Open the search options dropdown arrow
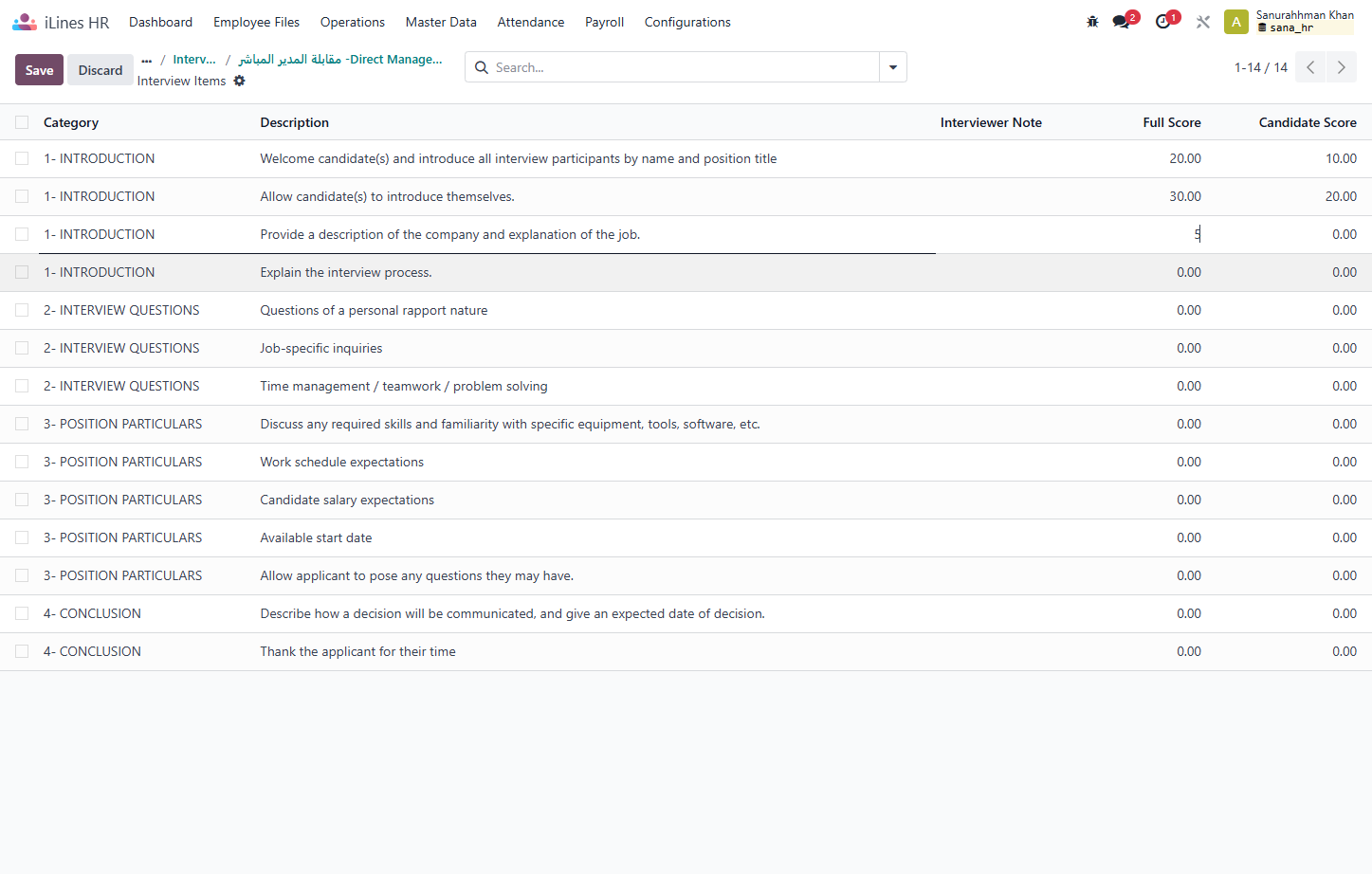 tap(893, 67)
